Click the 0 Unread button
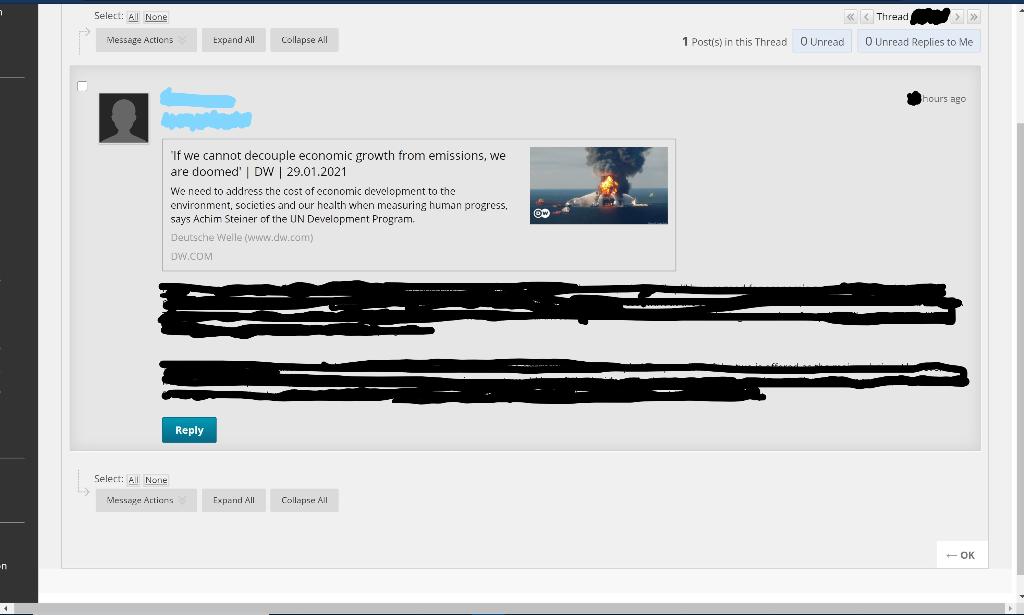The image size is (1024, 615). 821,41
